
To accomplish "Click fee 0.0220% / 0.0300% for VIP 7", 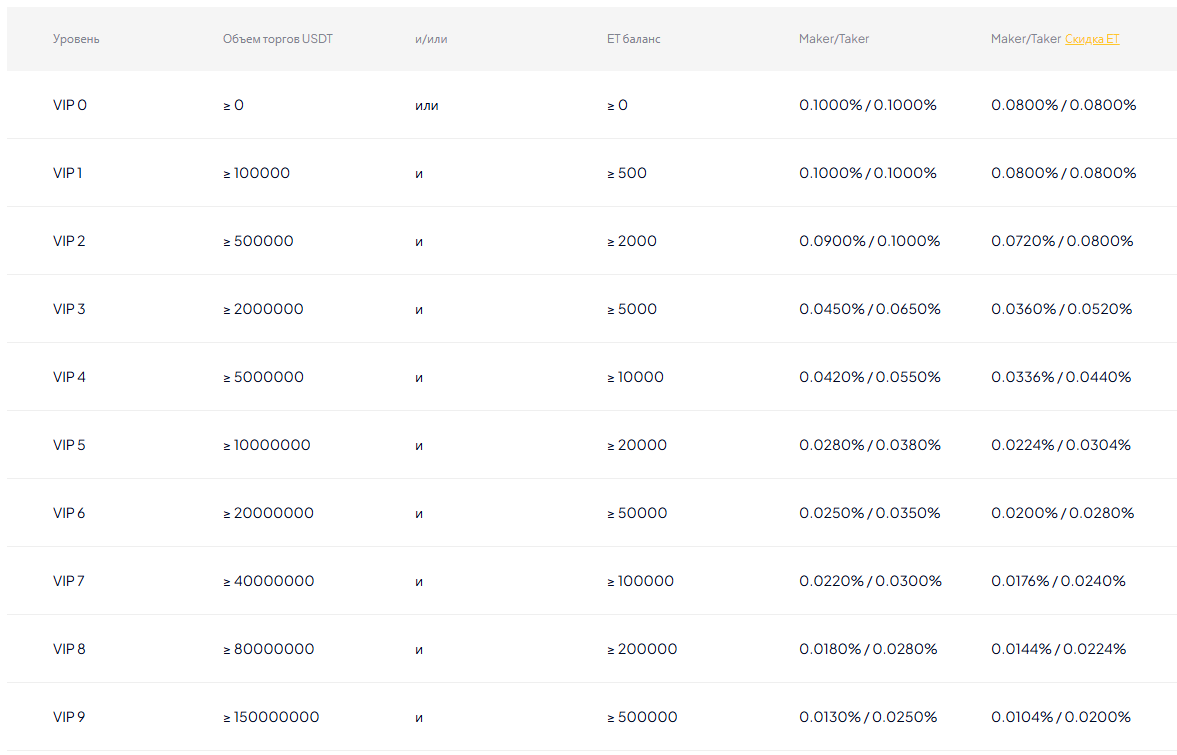I will 870,581.
